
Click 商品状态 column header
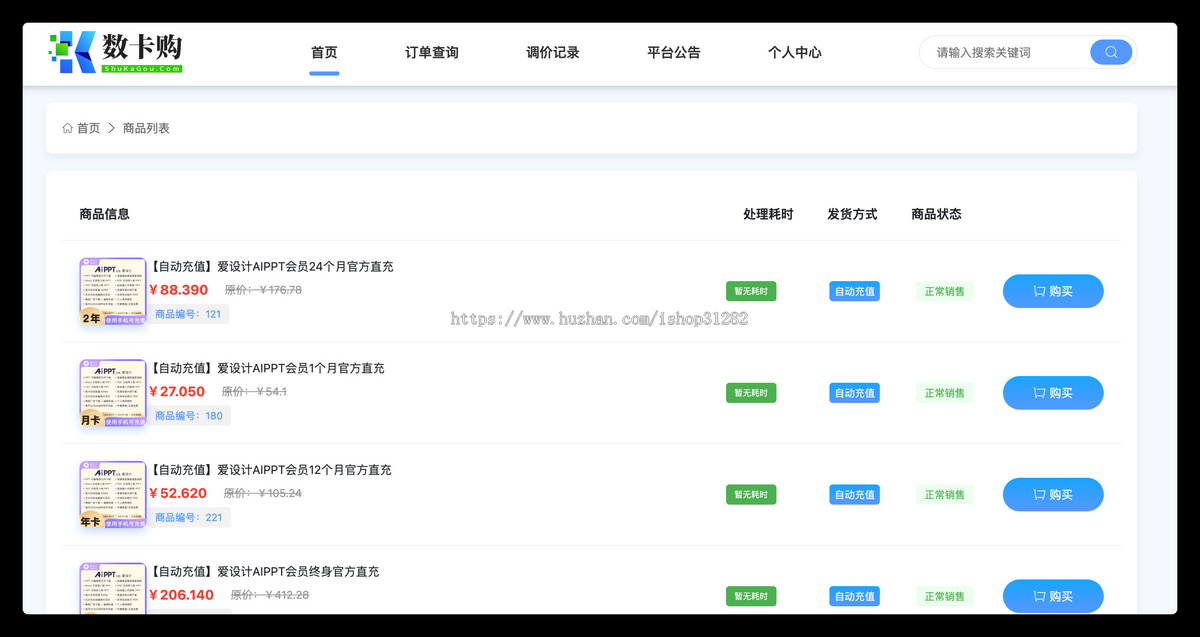click(x=936, y=214)
